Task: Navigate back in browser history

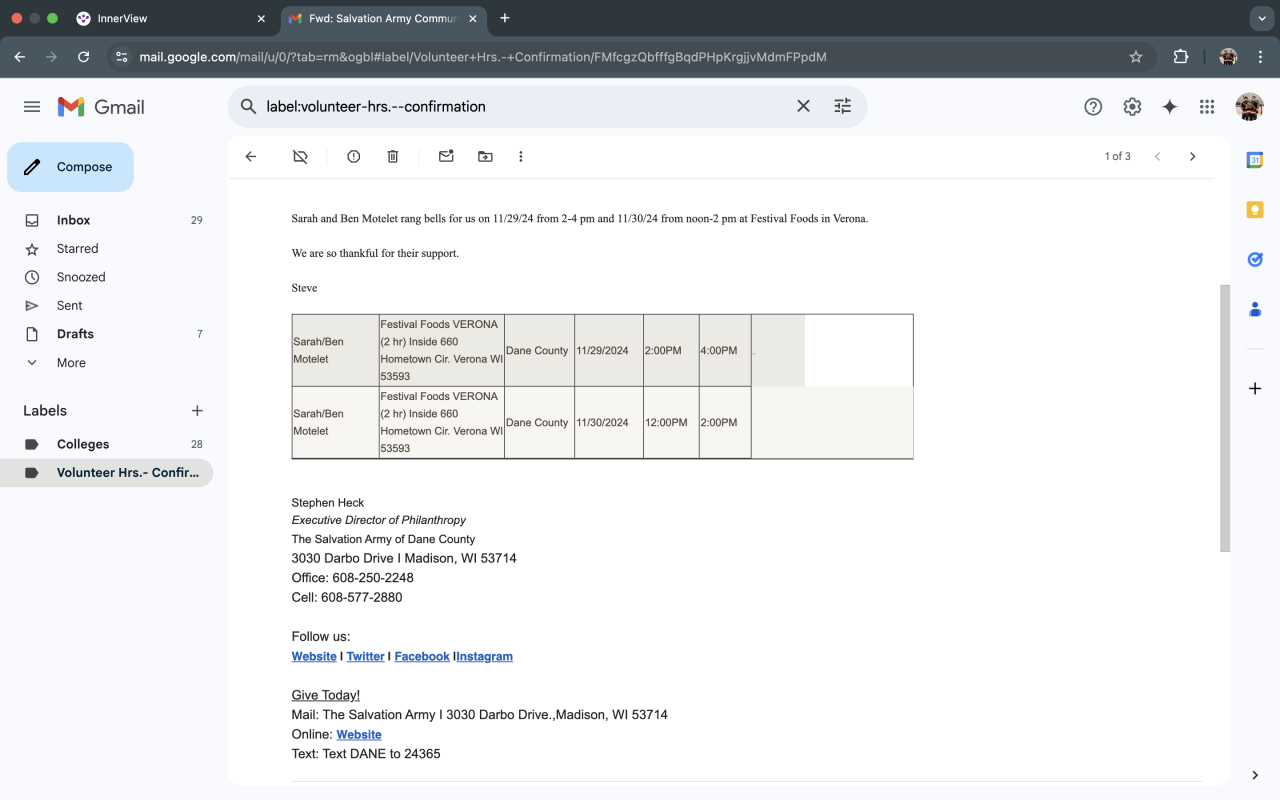Action: tap(19, 57)
